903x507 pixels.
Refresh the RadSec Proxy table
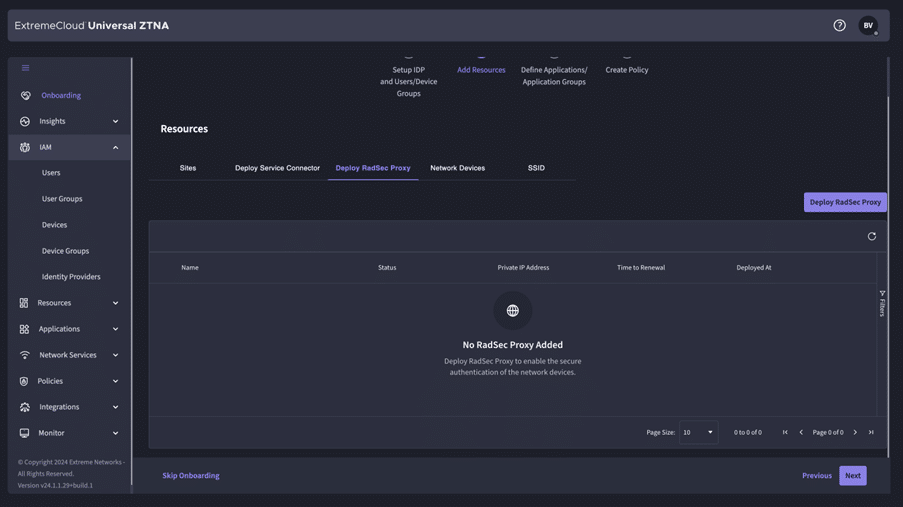(x=871, y=237)
